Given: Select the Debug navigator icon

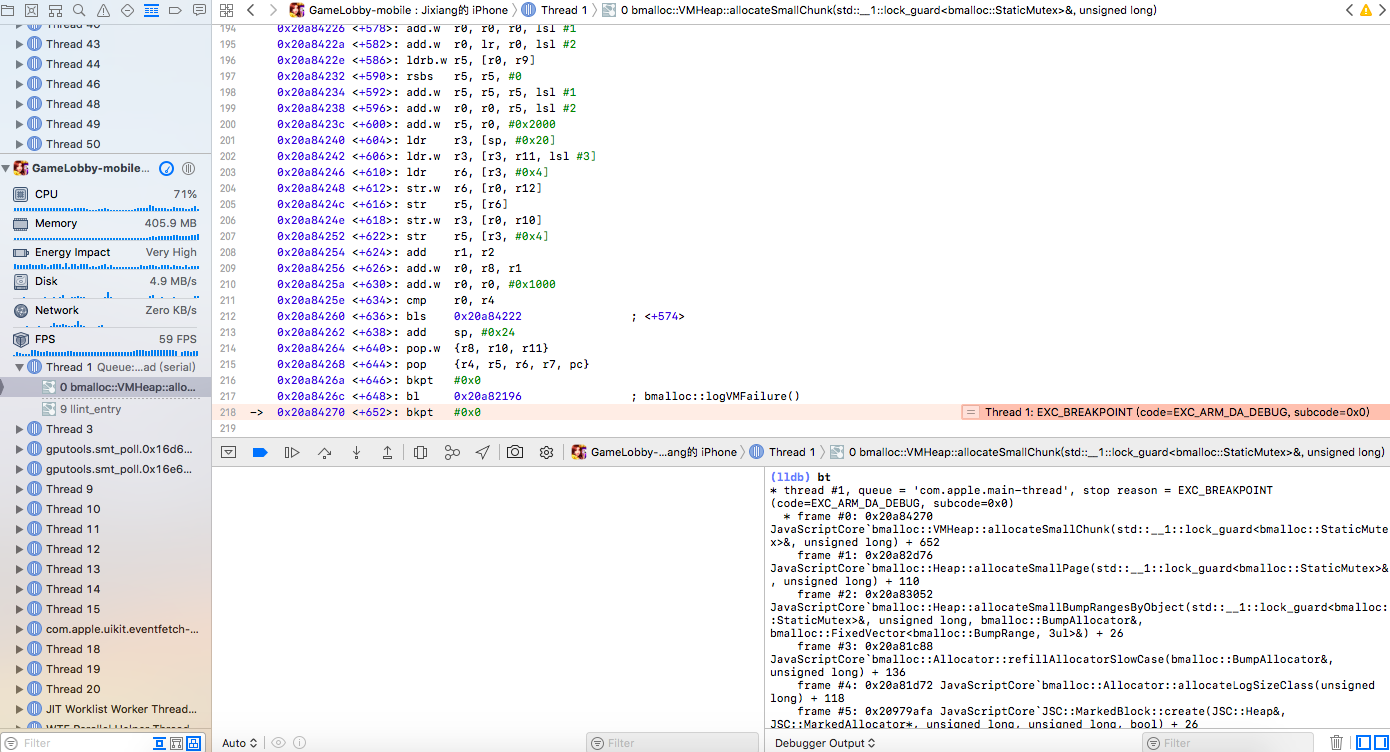Looking at the screenshot, I should 151,10.
